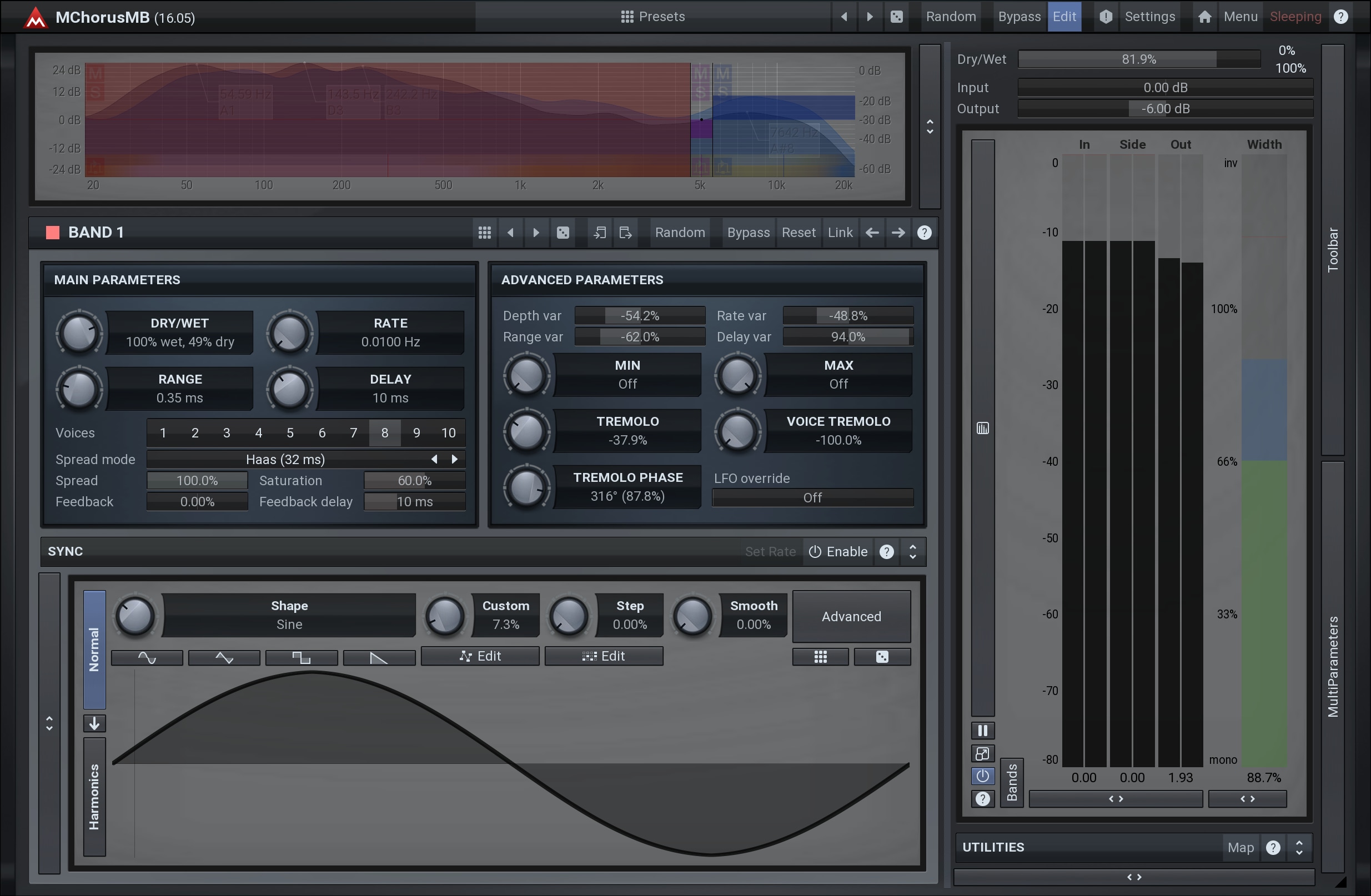Click the Band 1 Reset button
Image resolution: width=1371 pixels, height=896 pixels.
click(x=798, y=233)
